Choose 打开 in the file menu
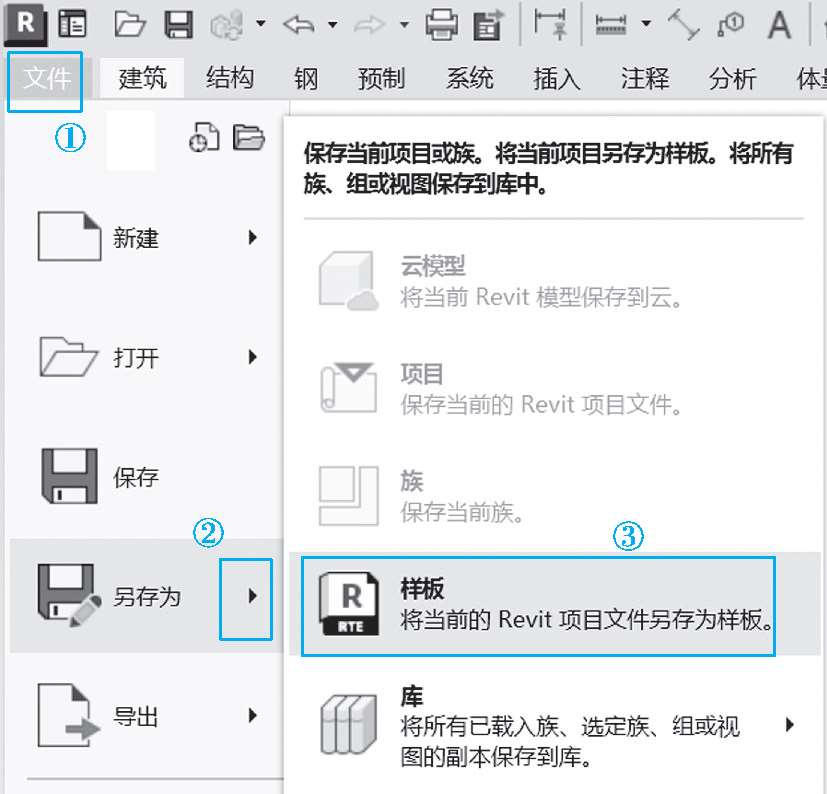This screenshot has height=794, width=827. click(x=147, y=357)
